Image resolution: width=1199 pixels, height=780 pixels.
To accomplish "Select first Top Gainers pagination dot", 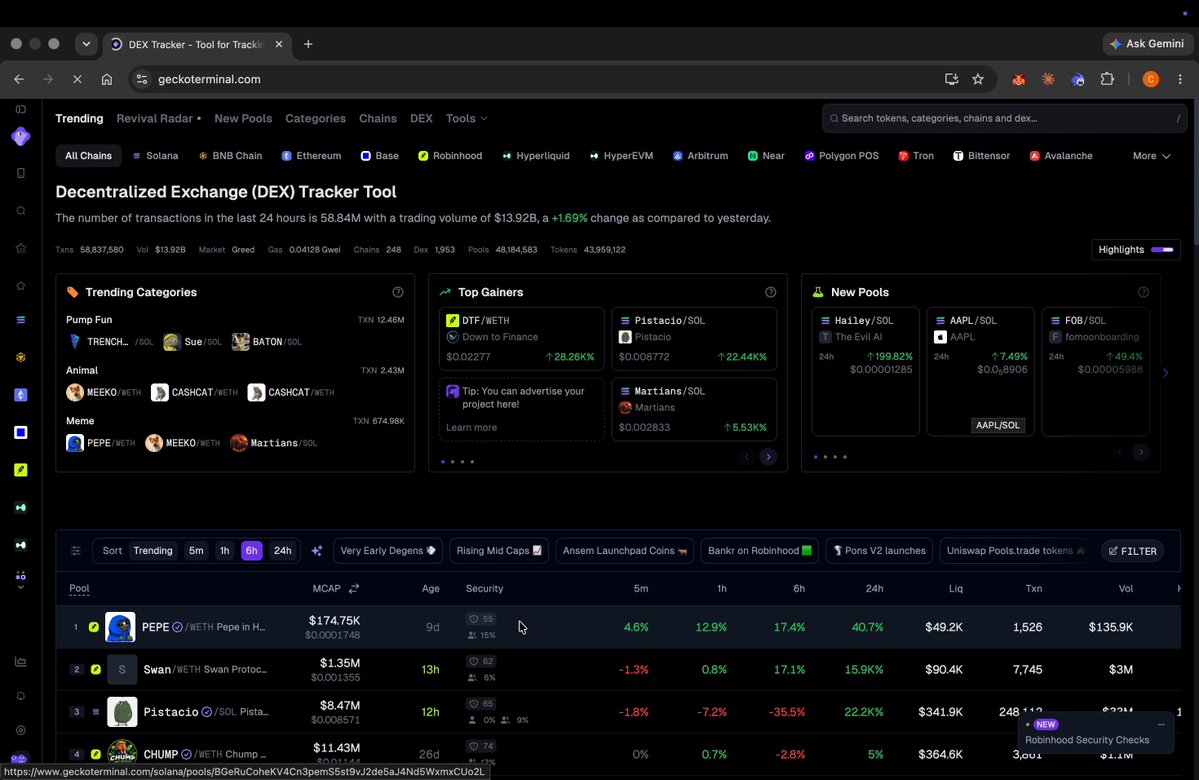I will tap(443, 462).
